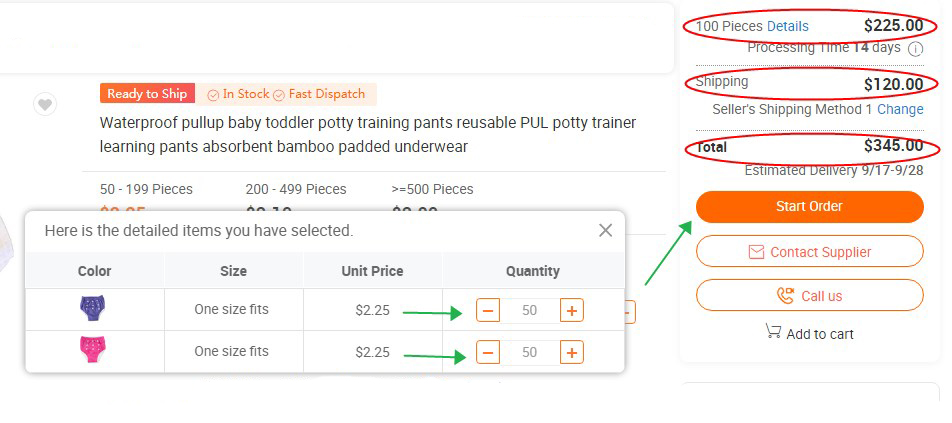Click the Fast Dispatch label

326,94
